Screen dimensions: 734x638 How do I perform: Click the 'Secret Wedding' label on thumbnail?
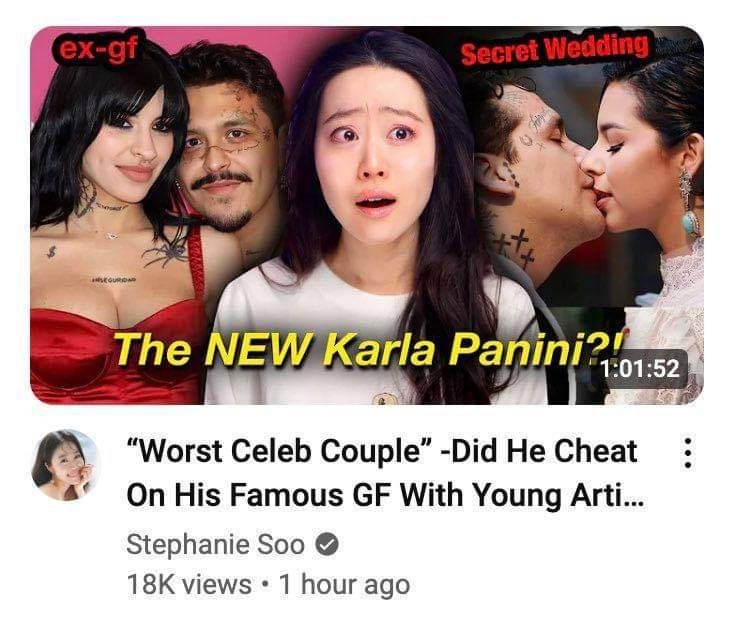[x=555, y=49]
